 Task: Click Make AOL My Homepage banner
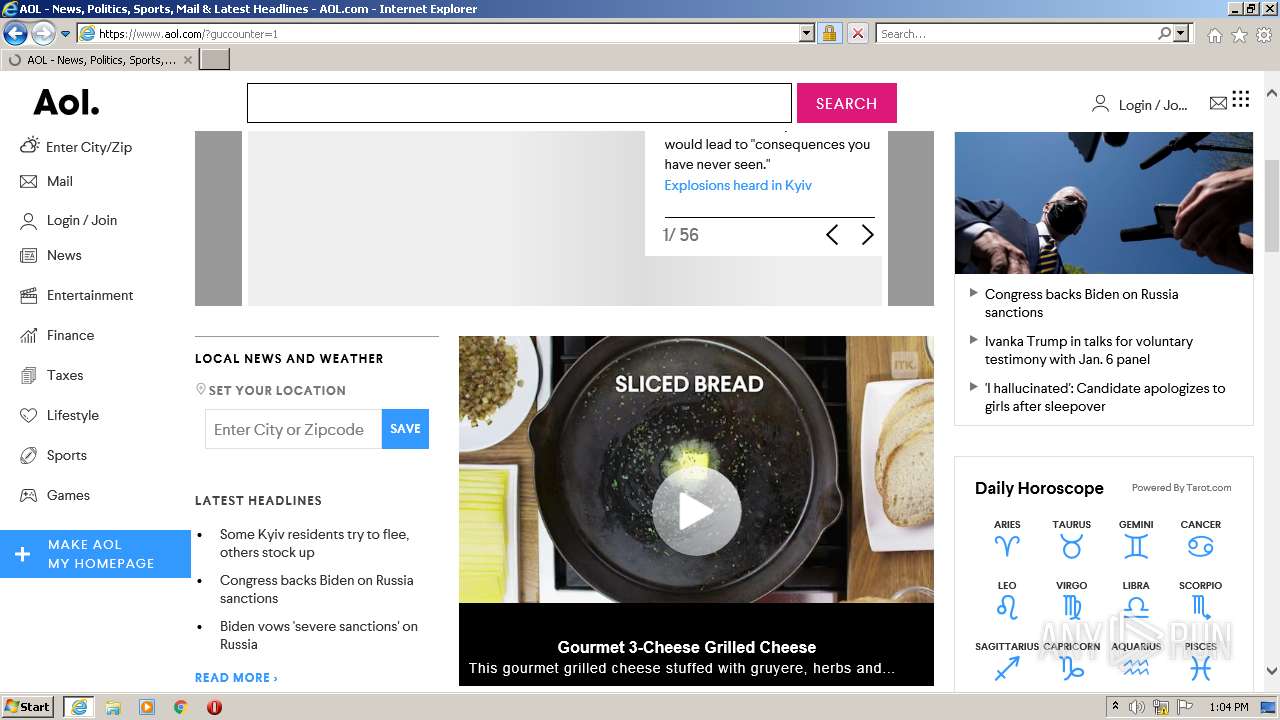point(95,554)
